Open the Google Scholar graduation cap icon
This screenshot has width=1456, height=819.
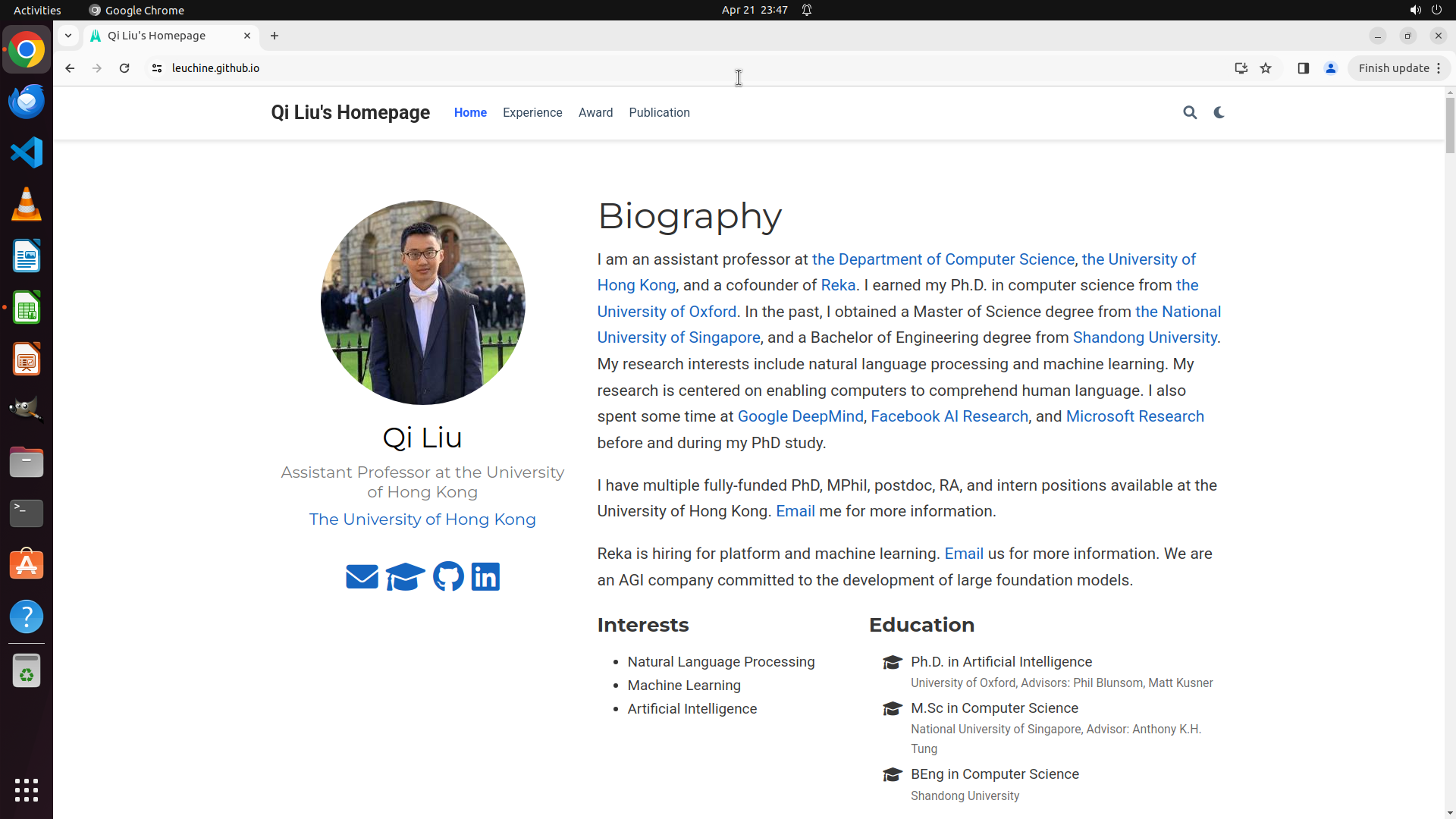pyautogui.click(x=405, y=577)
